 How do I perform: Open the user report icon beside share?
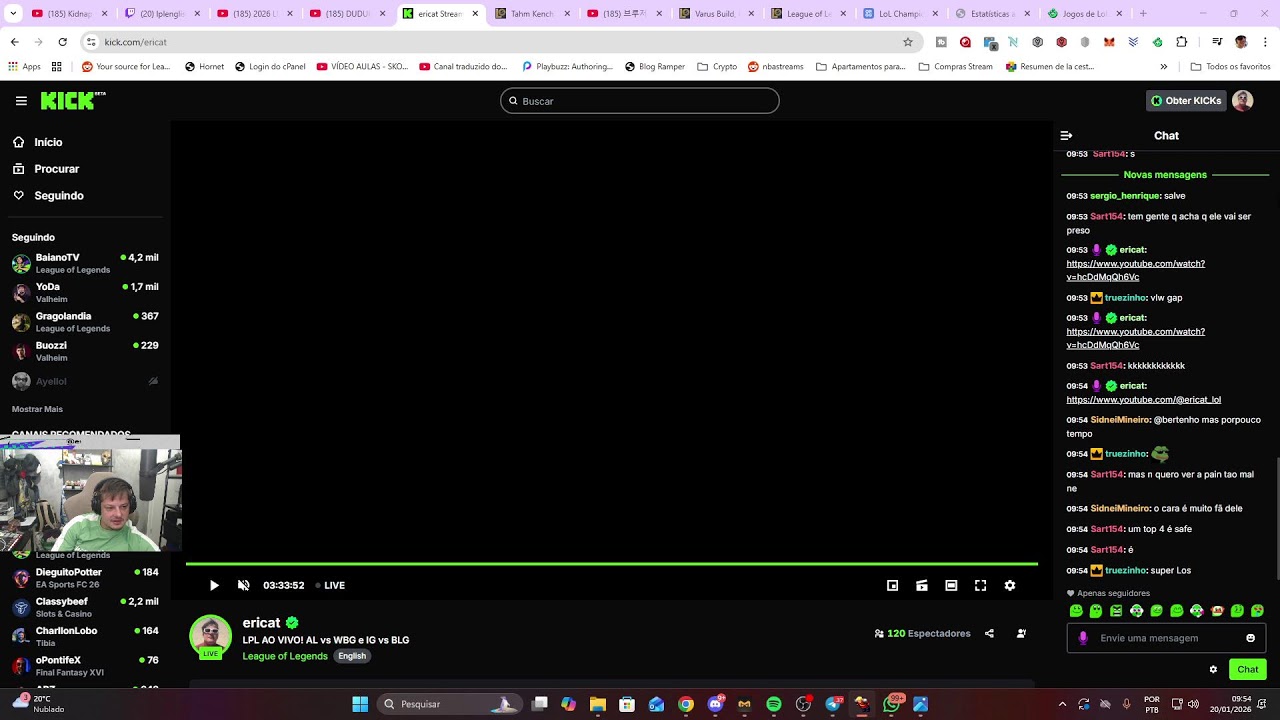[x=1021, y=633]
